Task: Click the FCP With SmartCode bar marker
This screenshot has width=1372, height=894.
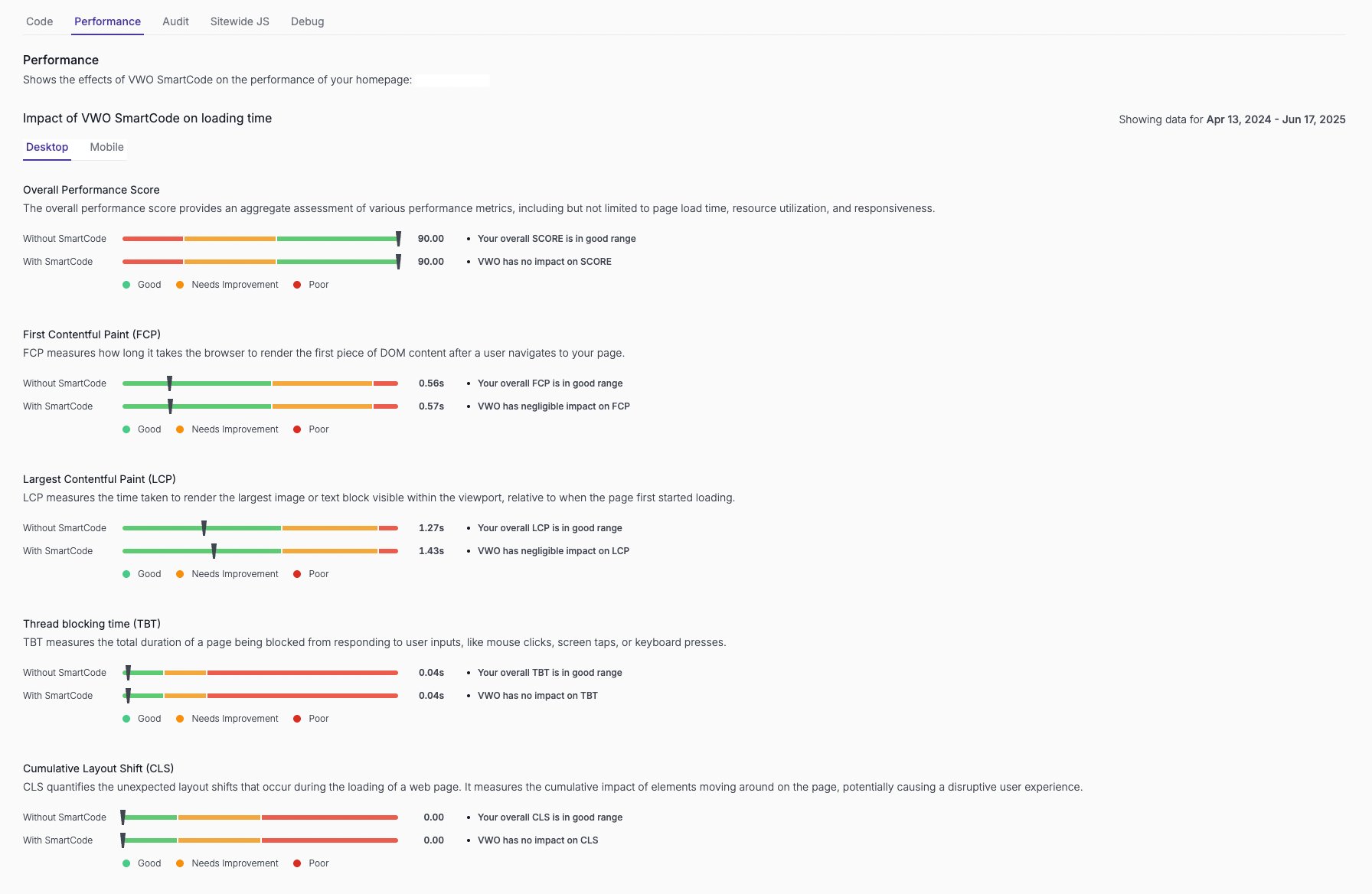Action: coord(170,406)
